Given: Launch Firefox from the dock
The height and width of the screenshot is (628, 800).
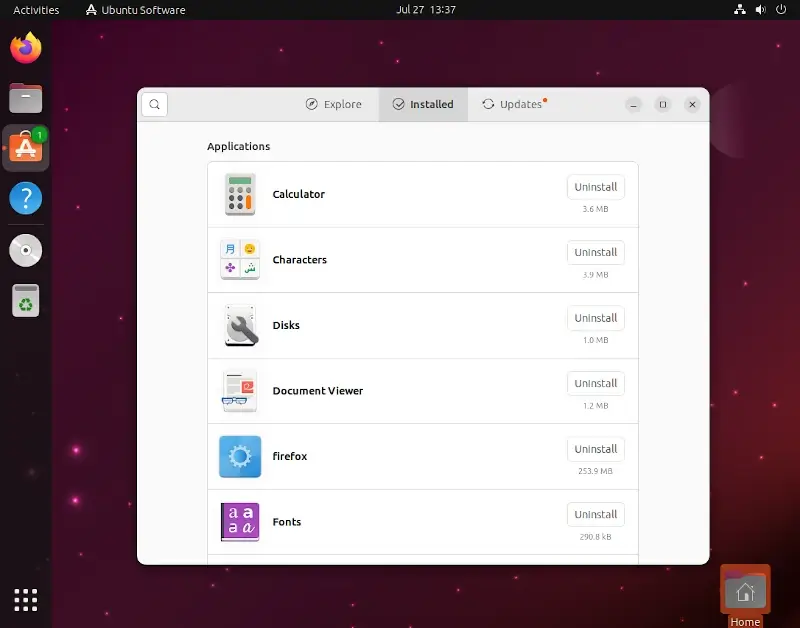Looking at the screenshot, I should point(26,48).
